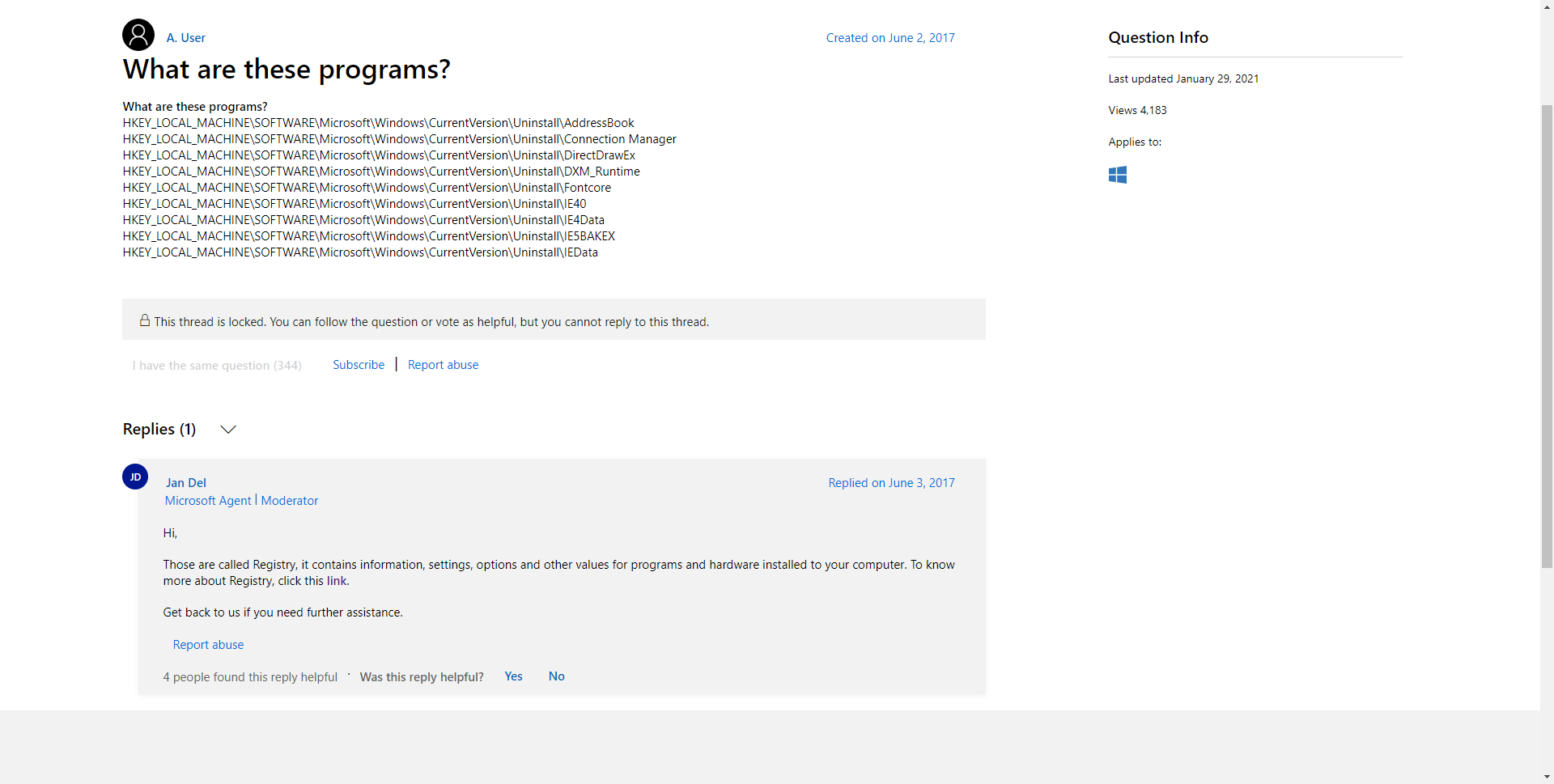Click the lock icon in the locked thread banner
1554x784 pixels.
tap(145, 320)
